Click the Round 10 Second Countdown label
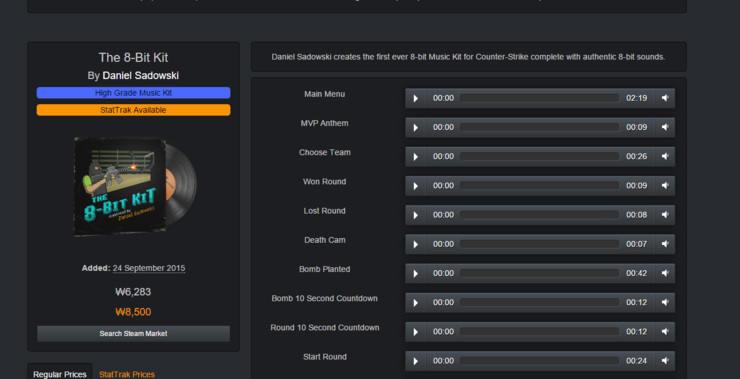Viewport: 740px width, 379px height. pos(325,328)
